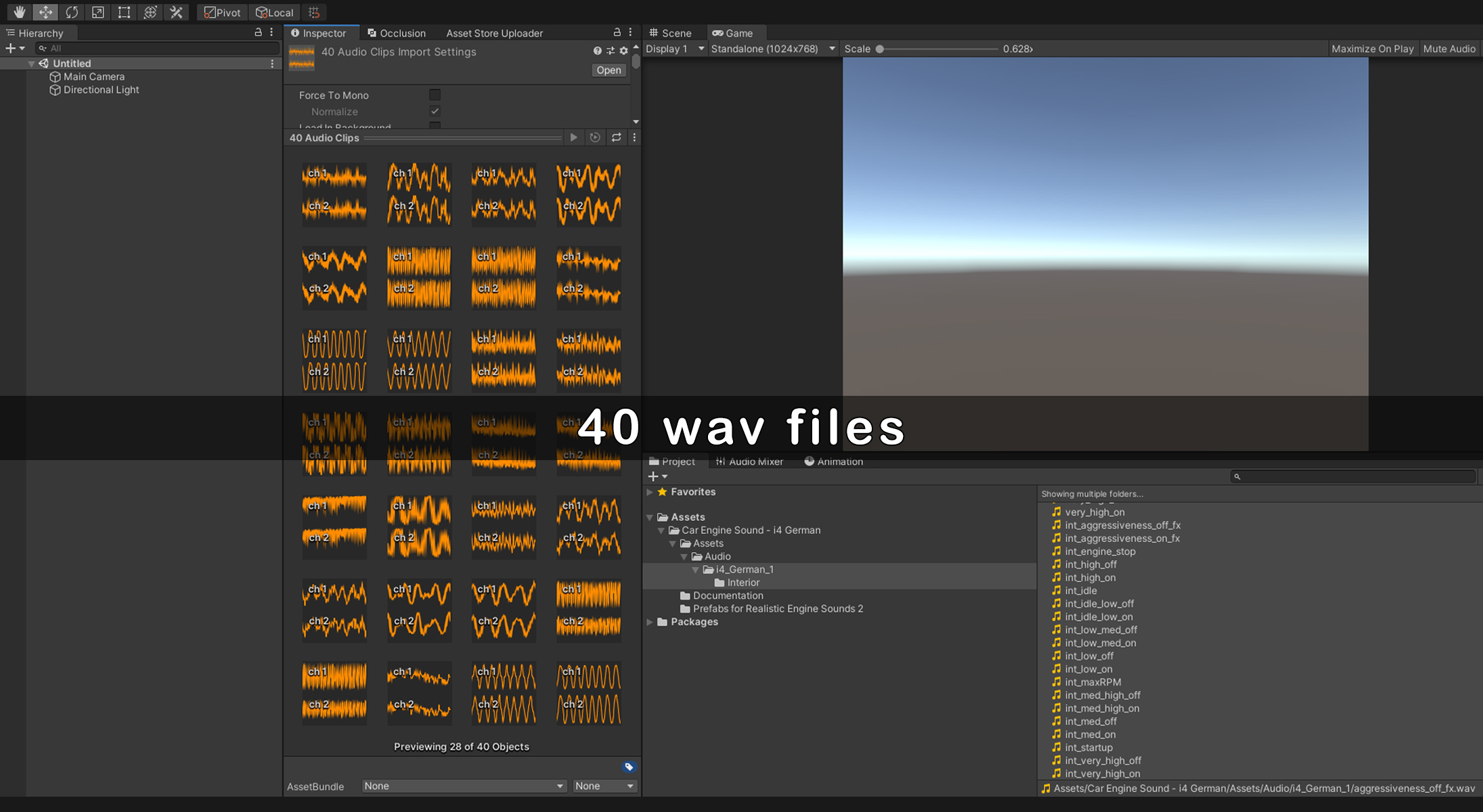Select the Hand tool in toolbar
Image resolution: width=1483 pixels, height=812 pixels.
coord(19,12)
